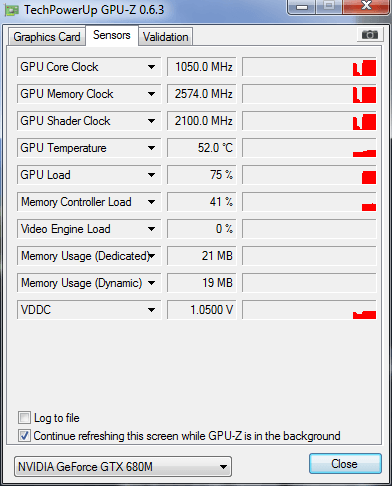Viewport: 392px width, 486px height.
Task: Click the GPU Memory Clock 2574.0 MHz value
Action: pyautogui.click(x=201, y=94)
